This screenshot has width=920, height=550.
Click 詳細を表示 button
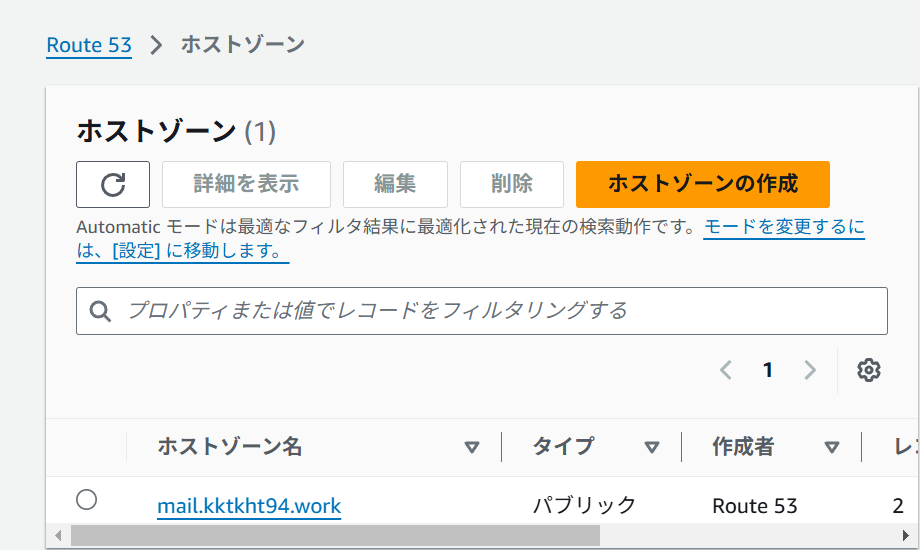[246, 184]
